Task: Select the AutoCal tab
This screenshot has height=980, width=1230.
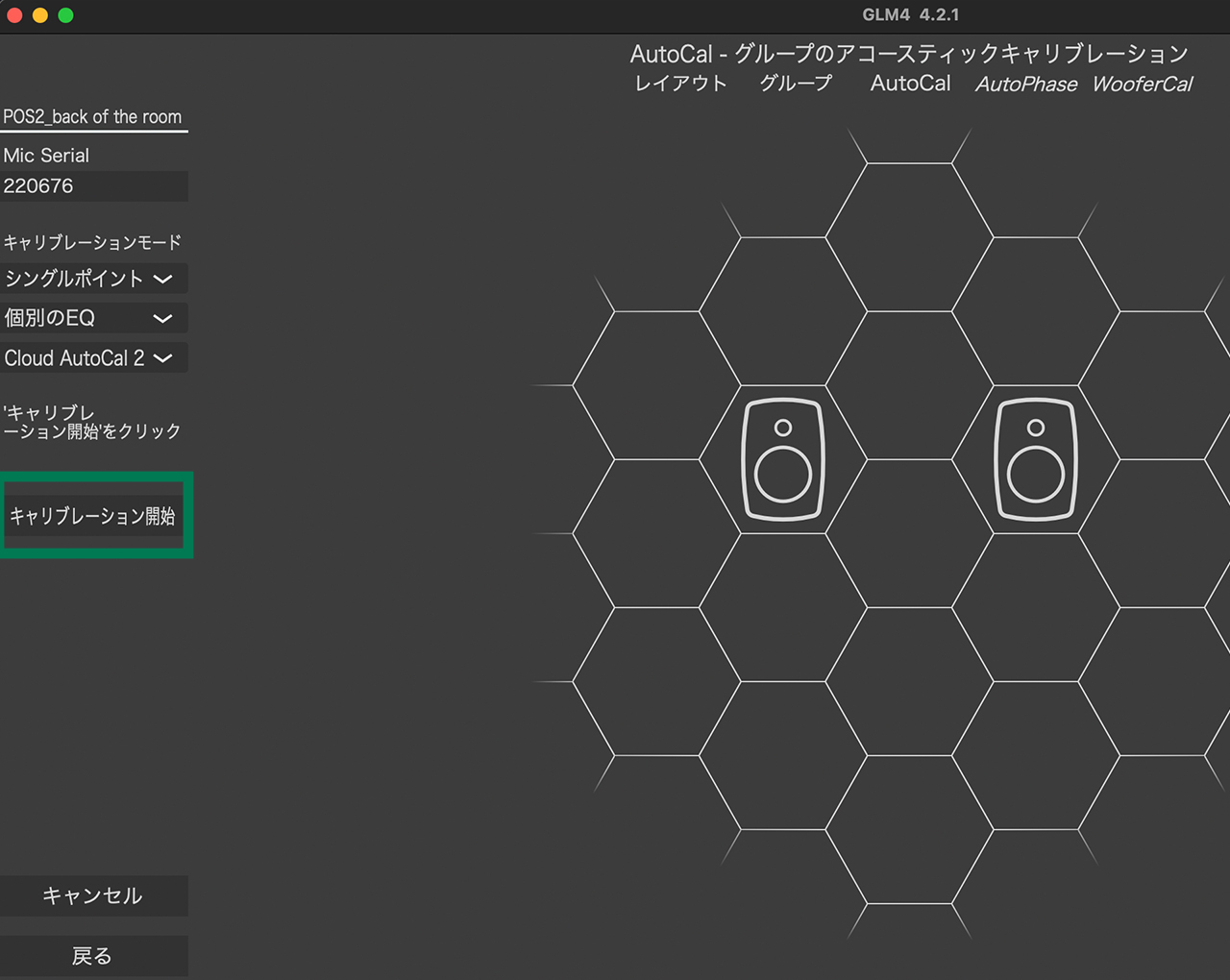Action: 909,85
